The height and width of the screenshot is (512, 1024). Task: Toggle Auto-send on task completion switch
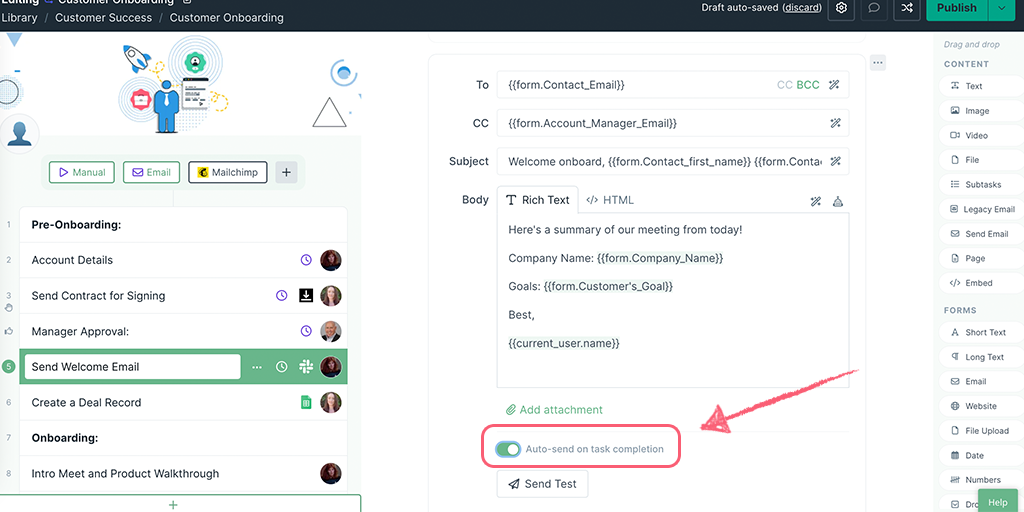click(509, 449)
